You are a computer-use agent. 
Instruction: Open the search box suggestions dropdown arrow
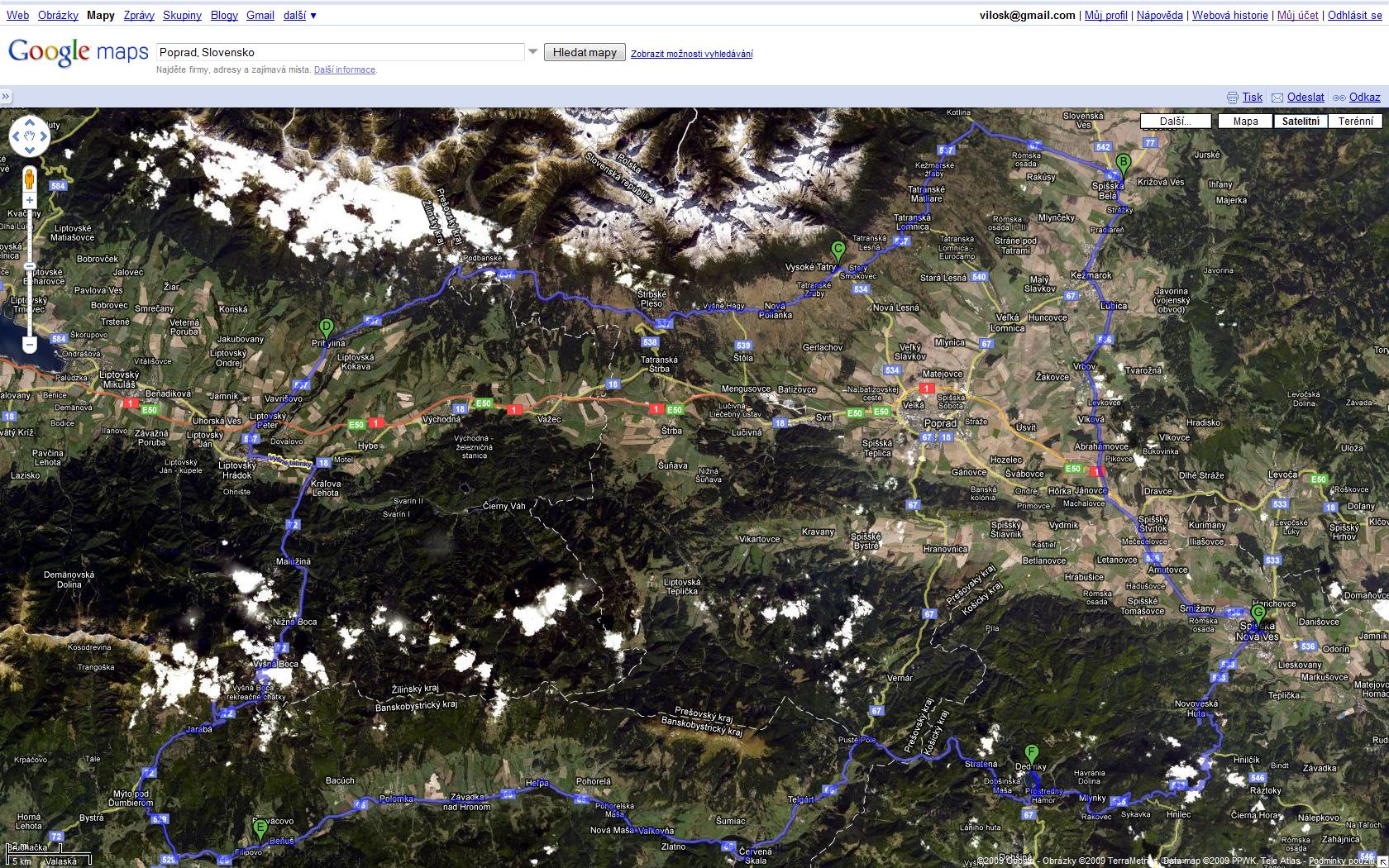pyautogui.click(x=533, y=52)
